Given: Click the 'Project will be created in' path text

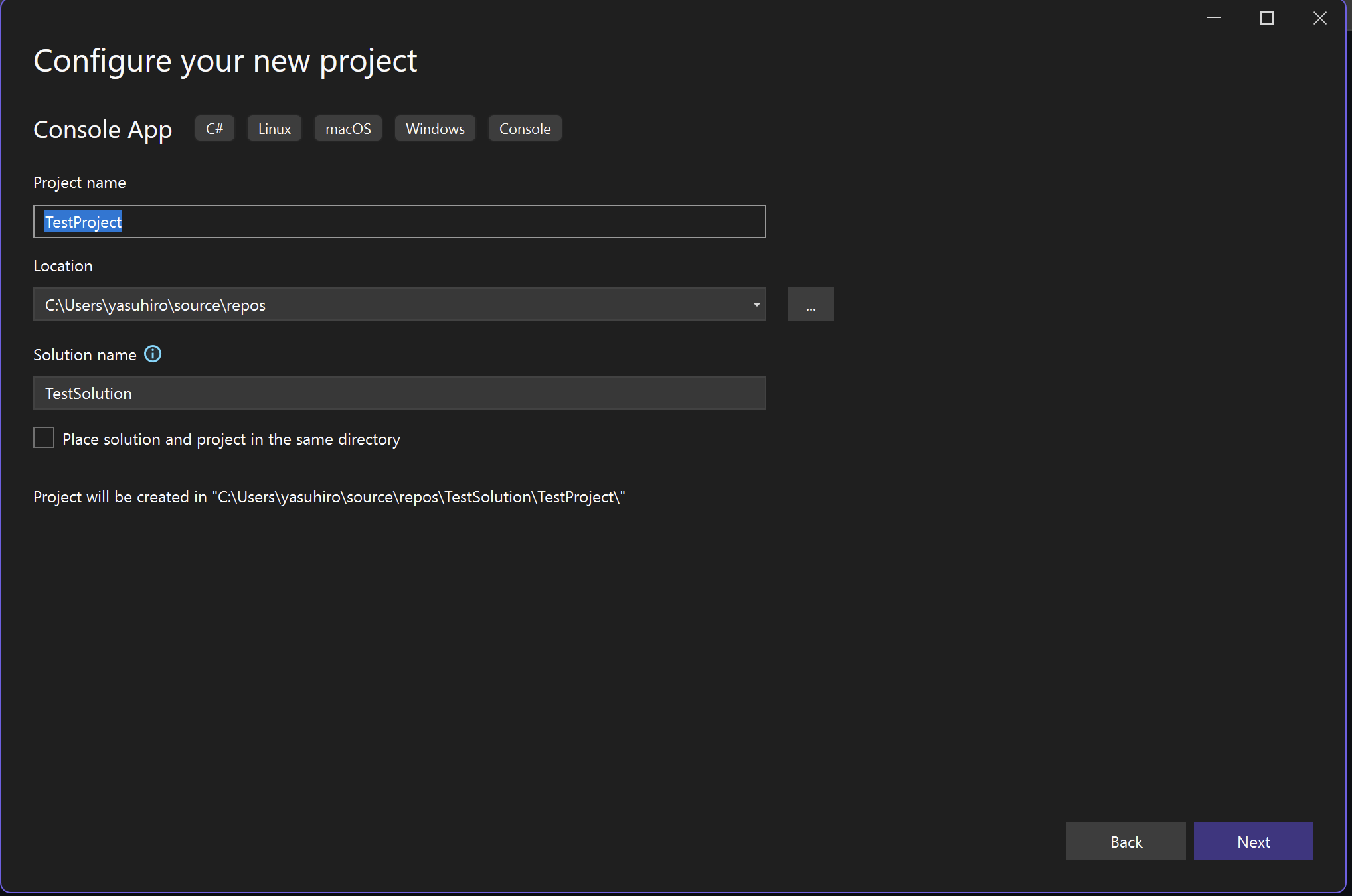Looking at the screenshot, I should pyautogui.click(x=329, y=497).
